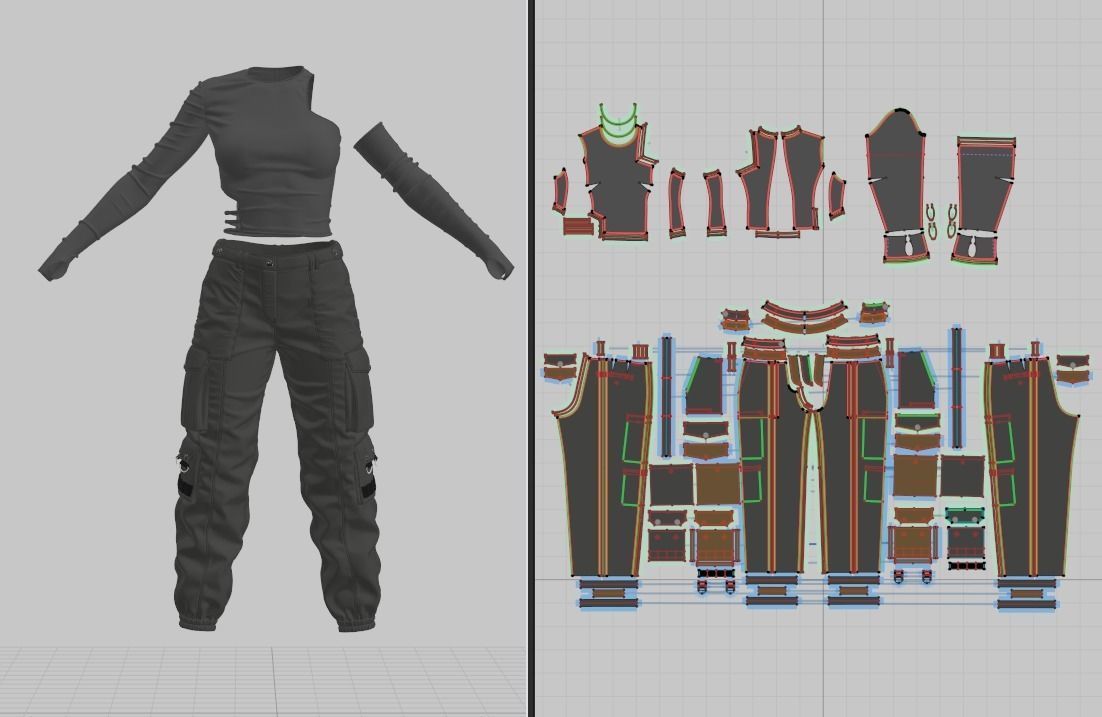Select the sleeve pattern with the rounded cap
1102x717 pixels.
[x=895, y=171]
